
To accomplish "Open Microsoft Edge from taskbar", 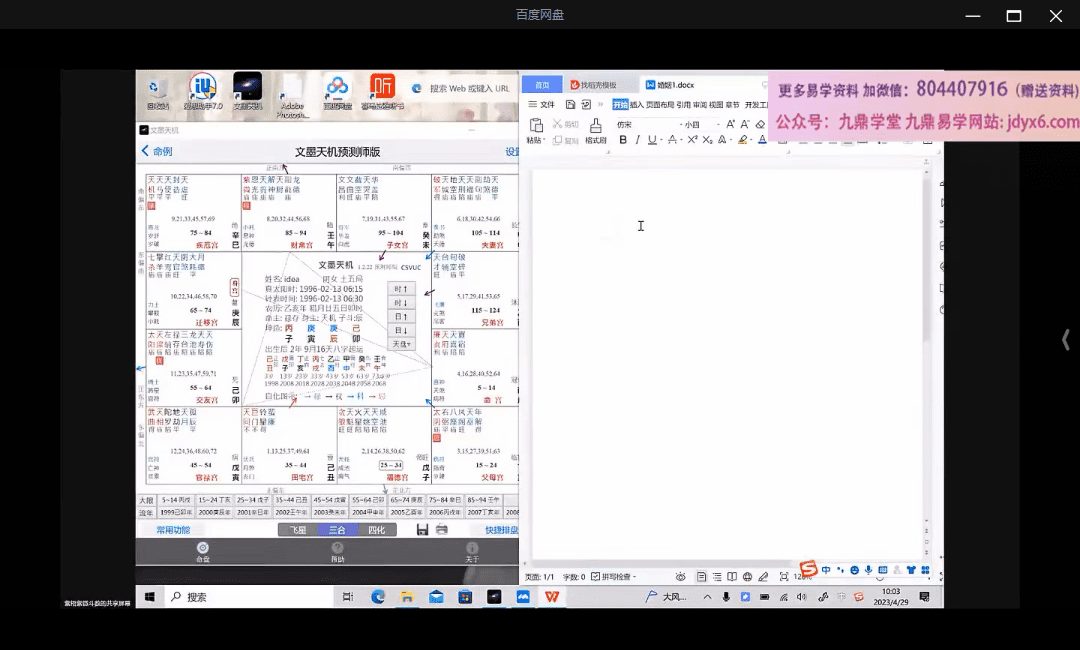I will pyautogui.click(x=378, y=597).
